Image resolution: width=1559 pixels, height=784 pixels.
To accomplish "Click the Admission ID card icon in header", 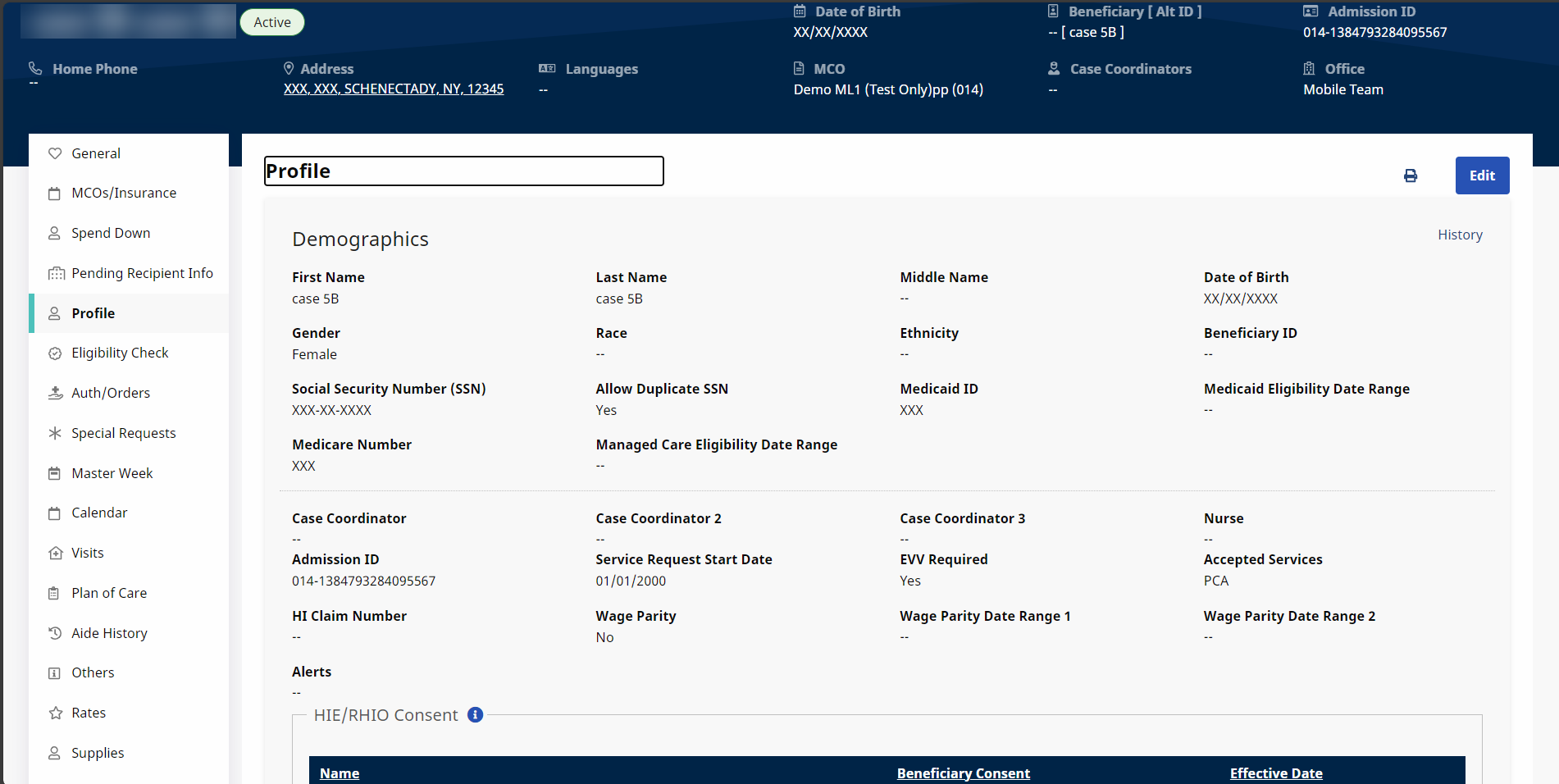I will [x=1311, y=11].
